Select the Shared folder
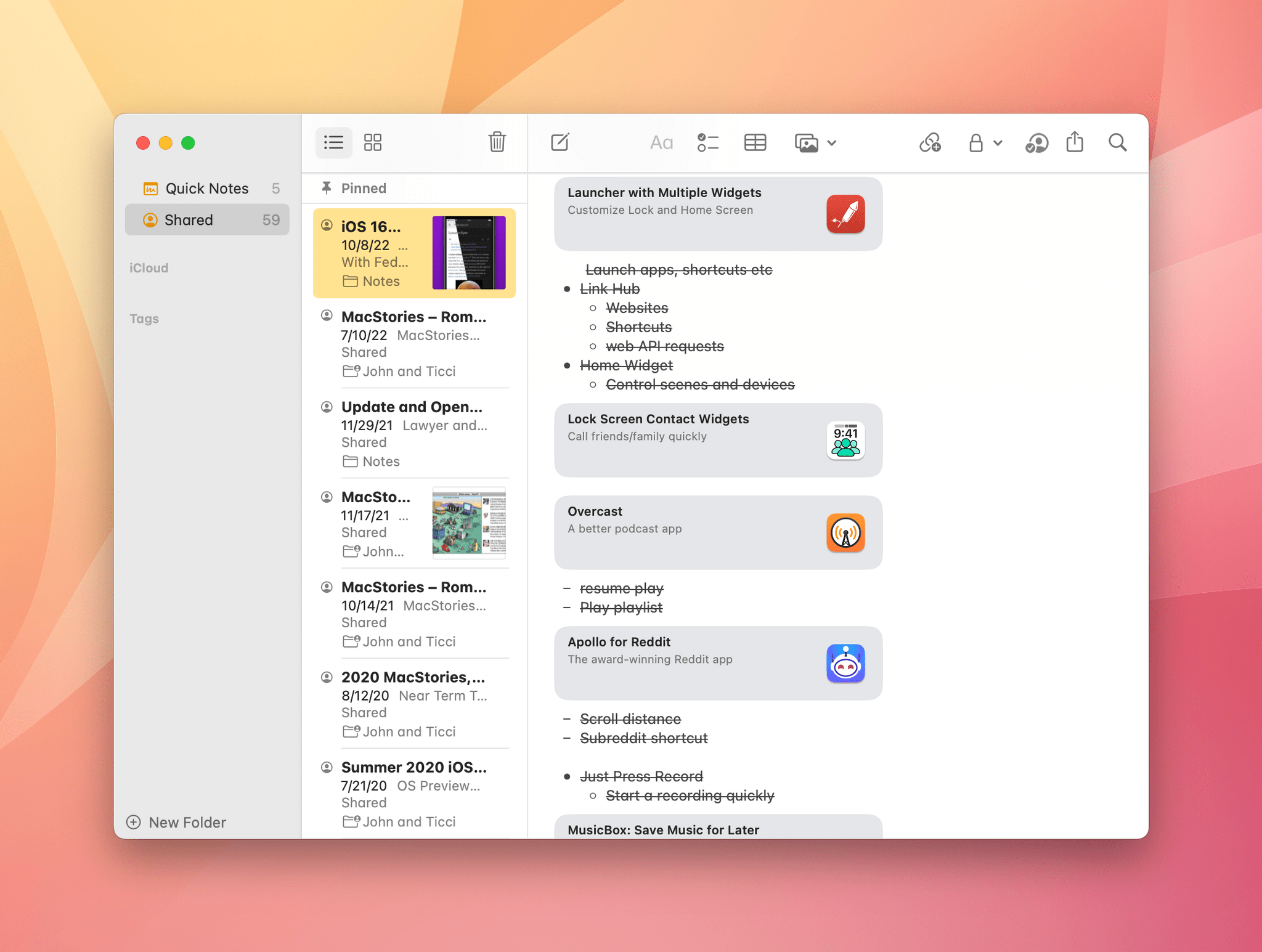 pos(207,220)
